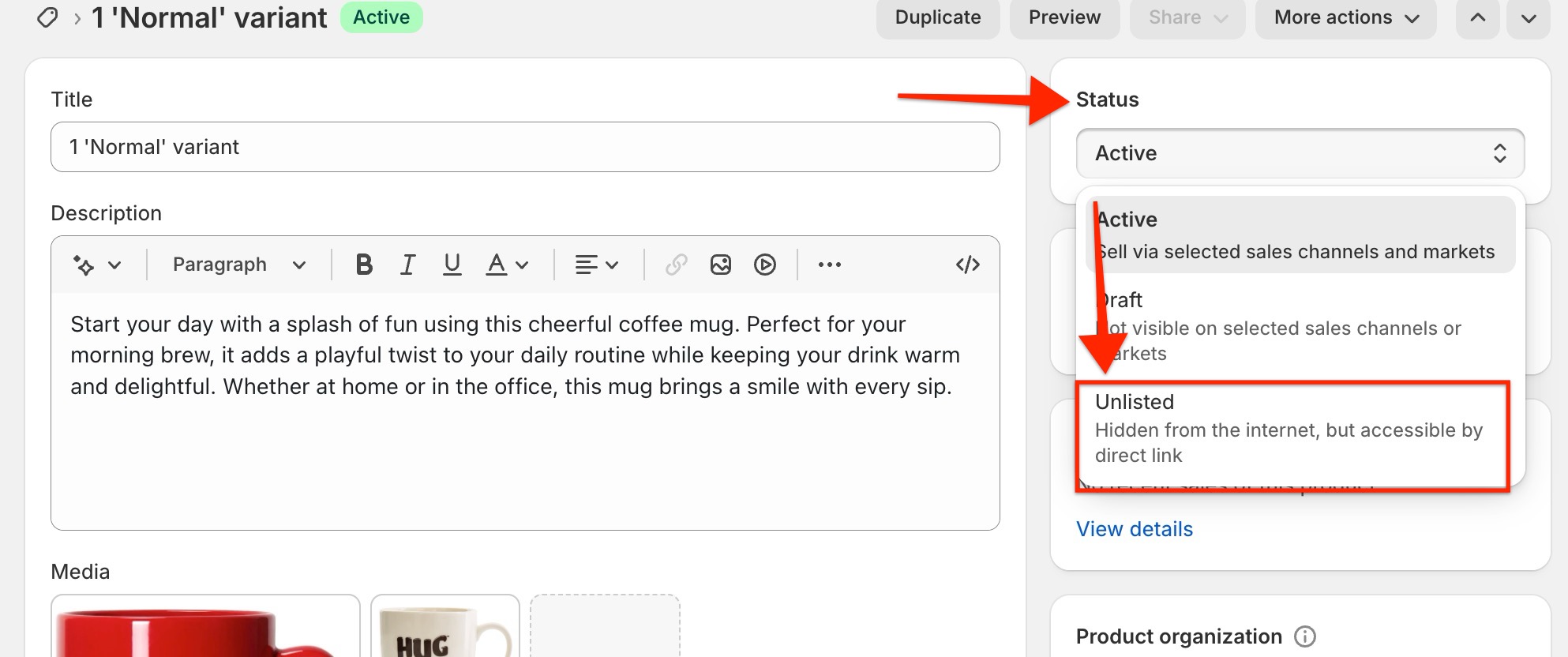
Task: Open the More actions menu
Action: tap(1346, 17)
